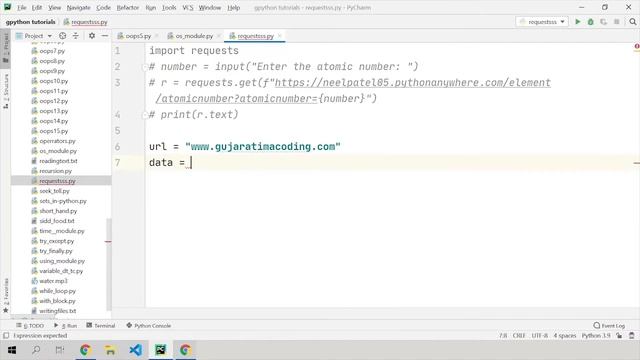Open Windows search on the taskbar
Screen dimensions: 640x360
coord(36,350)
